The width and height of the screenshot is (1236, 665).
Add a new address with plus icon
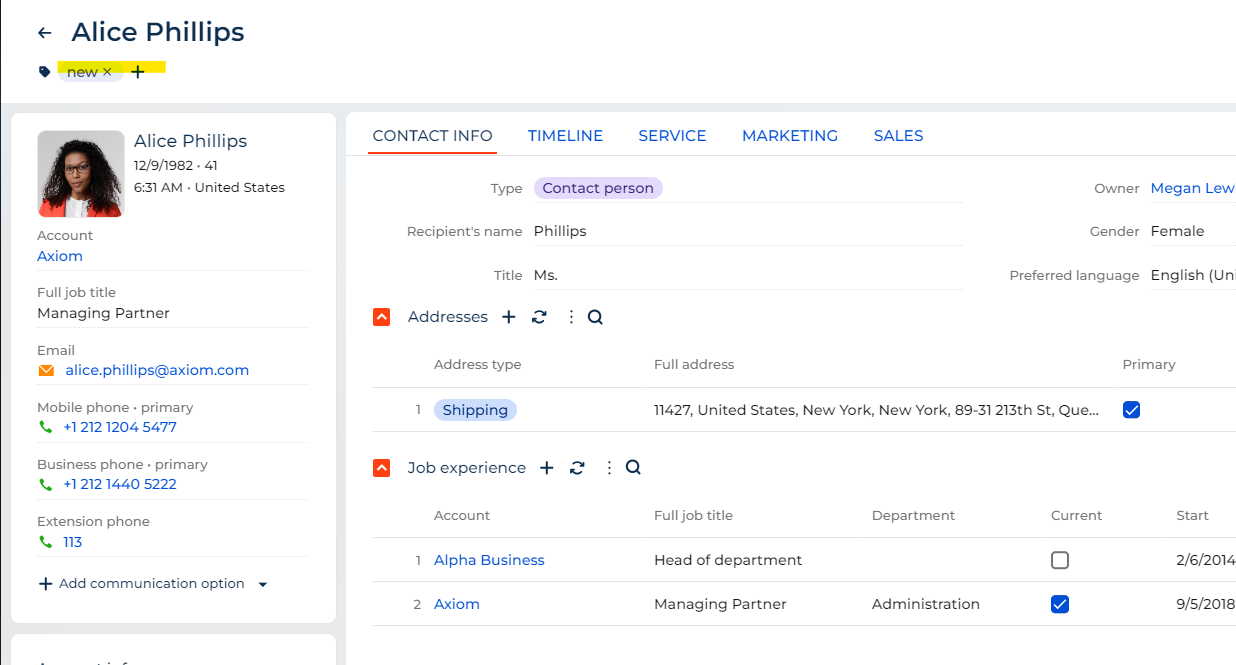point(509,317)
